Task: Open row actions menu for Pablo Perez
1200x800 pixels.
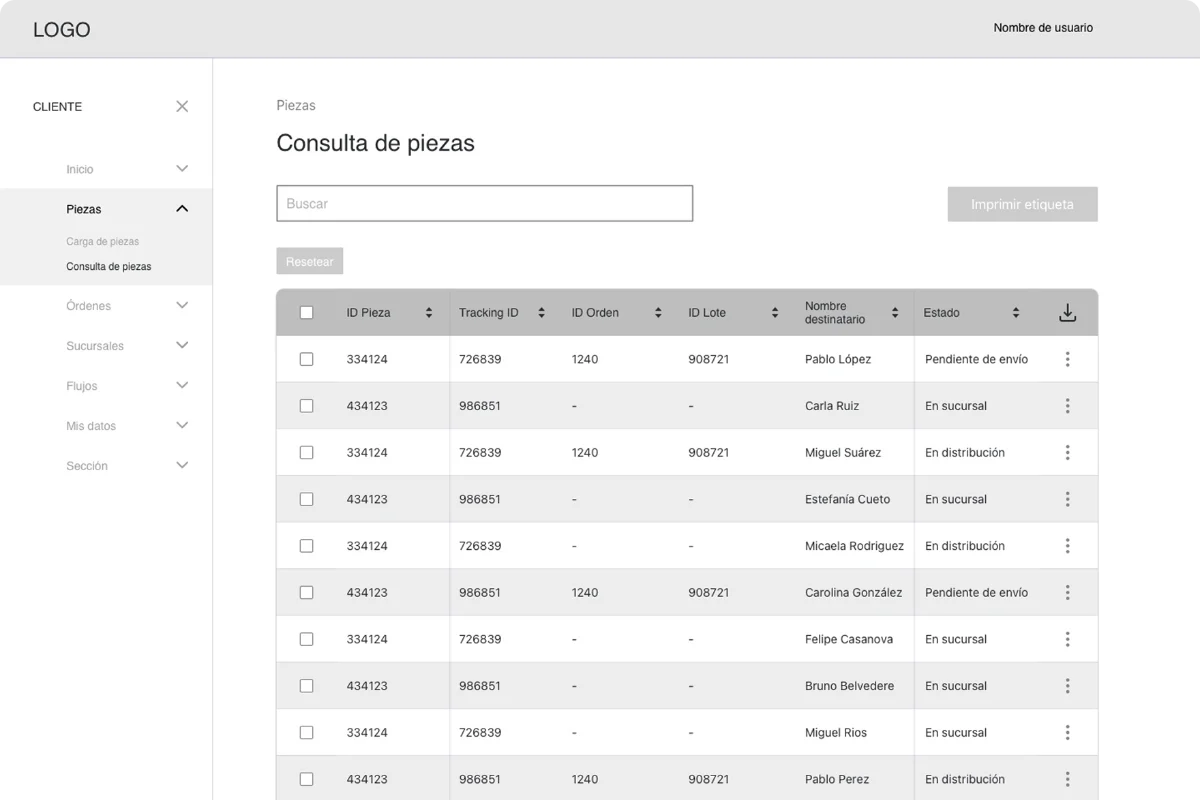Action: (1067, 779)
